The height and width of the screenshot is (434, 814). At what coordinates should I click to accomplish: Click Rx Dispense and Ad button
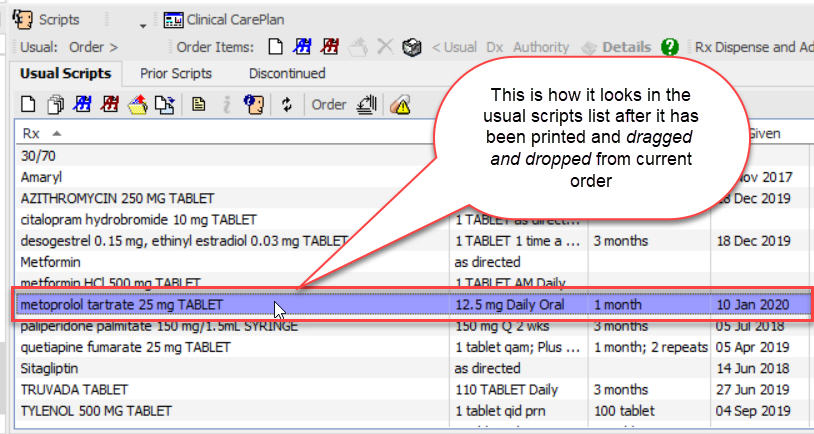(x=753, y=47)
